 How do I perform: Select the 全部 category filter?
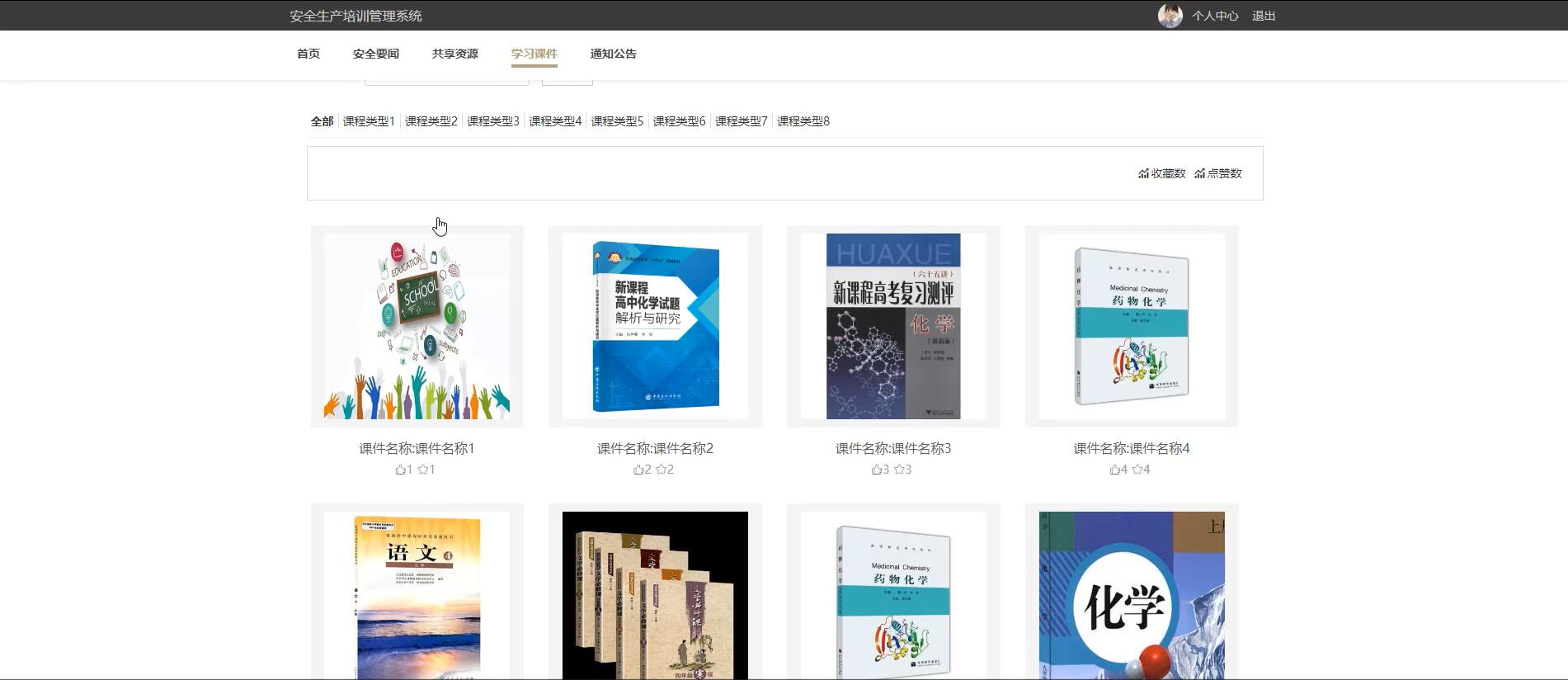pos(322,121)
